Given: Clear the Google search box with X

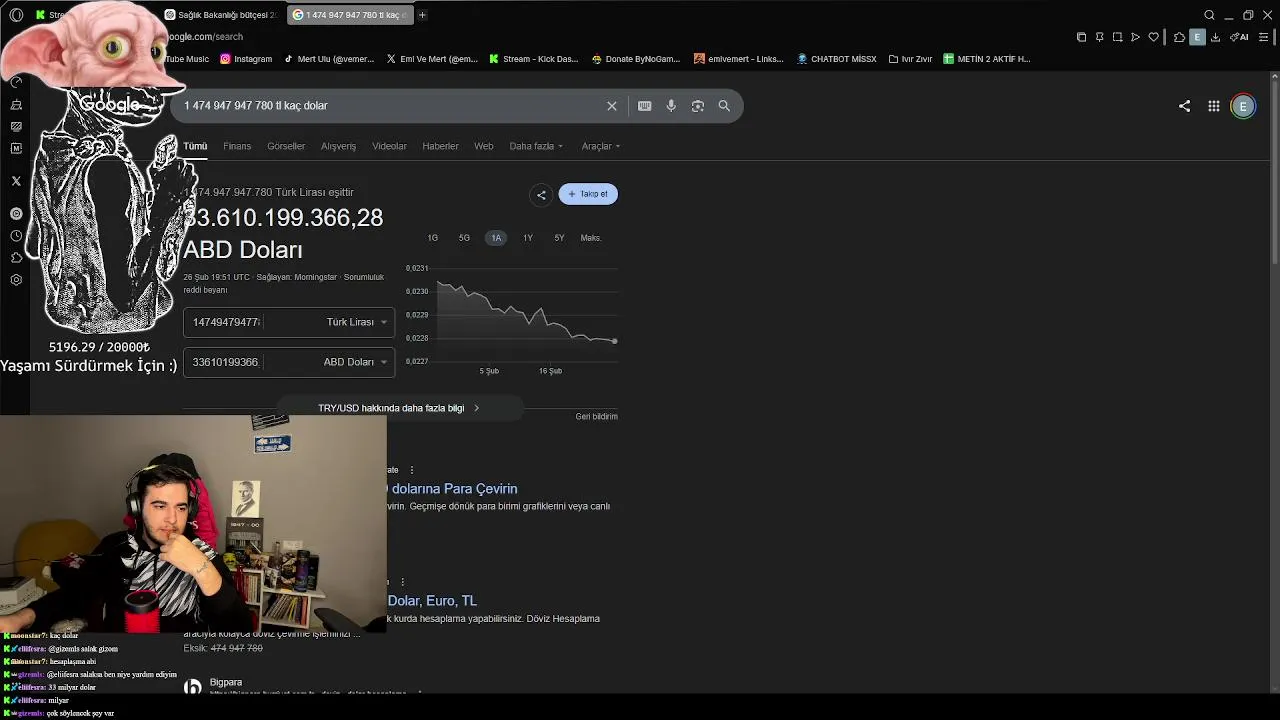Looking at the screenshot, I should point(612,106).
